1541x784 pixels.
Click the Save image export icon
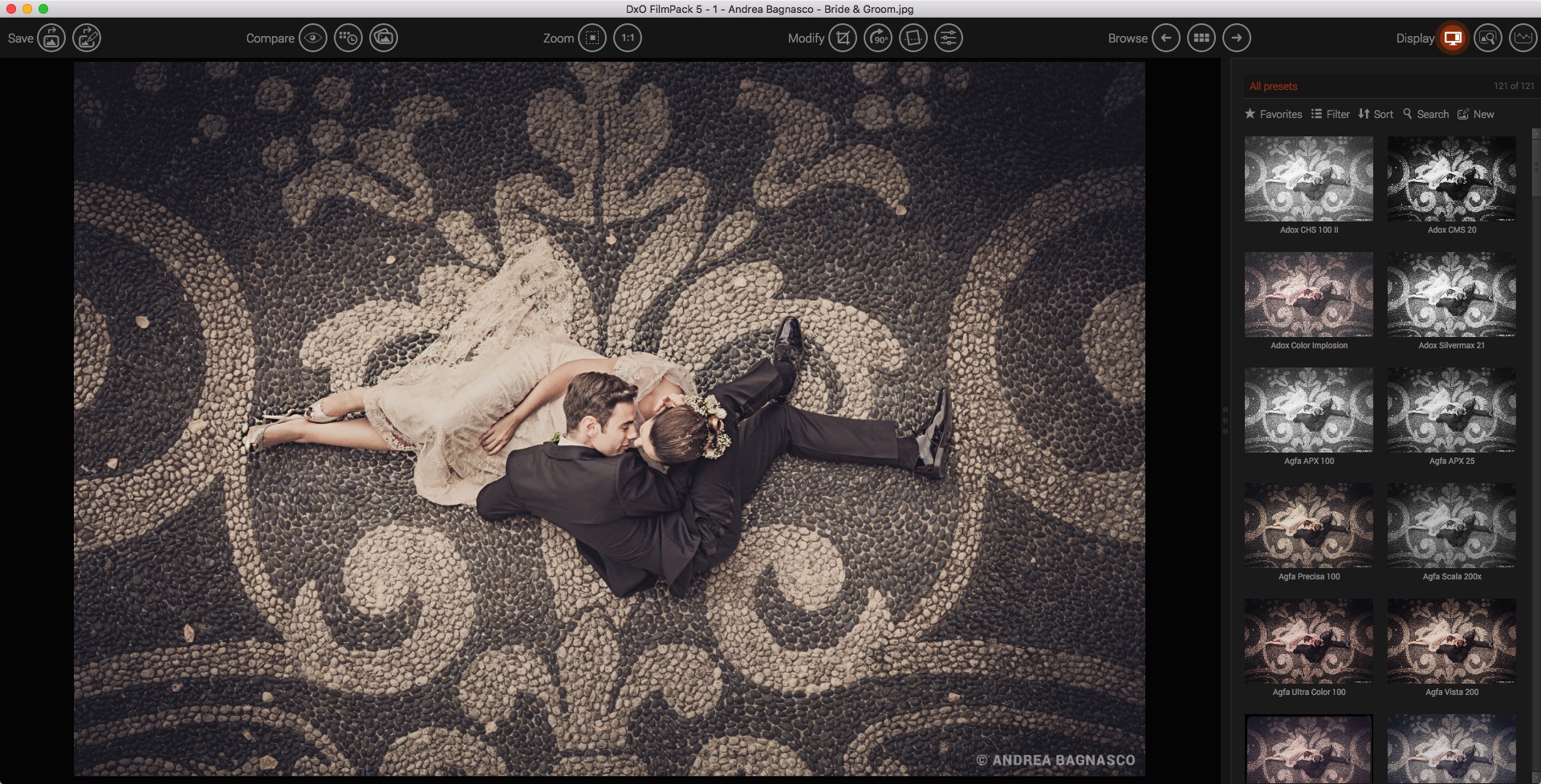51,38
